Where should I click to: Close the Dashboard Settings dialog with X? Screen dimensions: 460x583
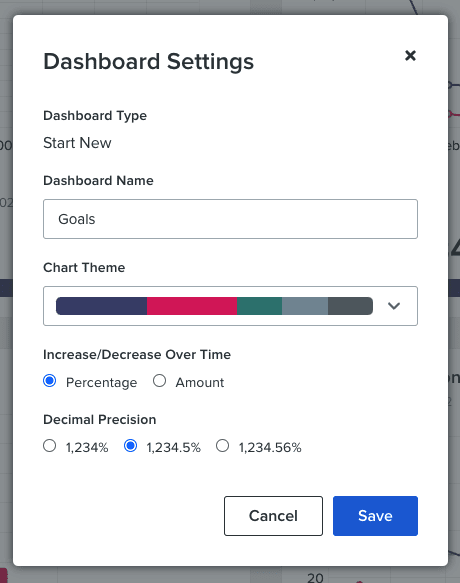(x=410, y=55)
